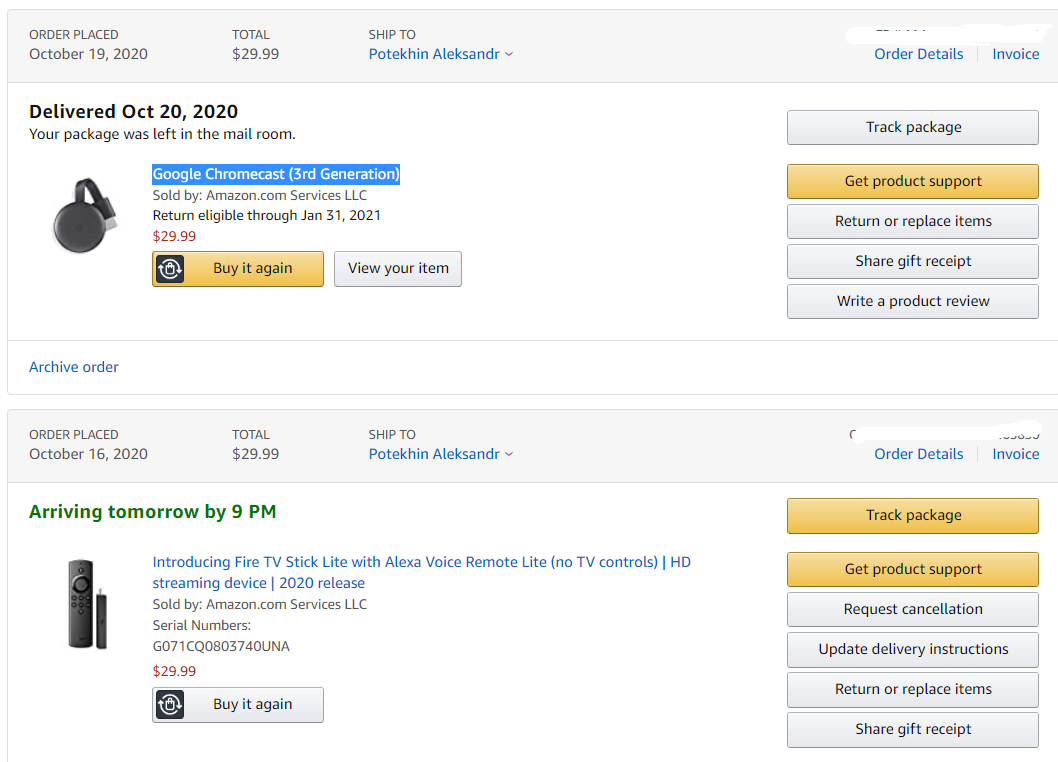Write a product review for Chromecast
The height and width of the screenshot is (762, 1058).
(912, 301)
